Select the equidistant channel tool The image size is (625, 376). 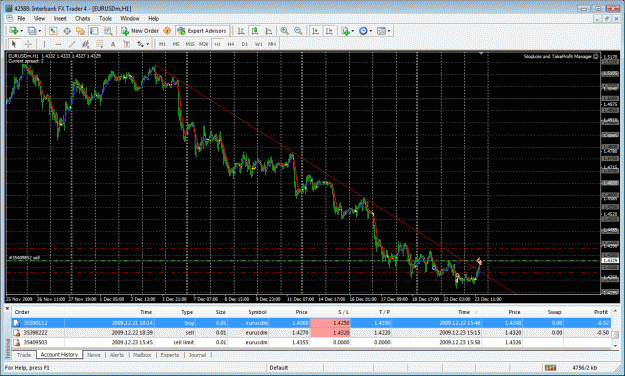(x=85, y=44)
